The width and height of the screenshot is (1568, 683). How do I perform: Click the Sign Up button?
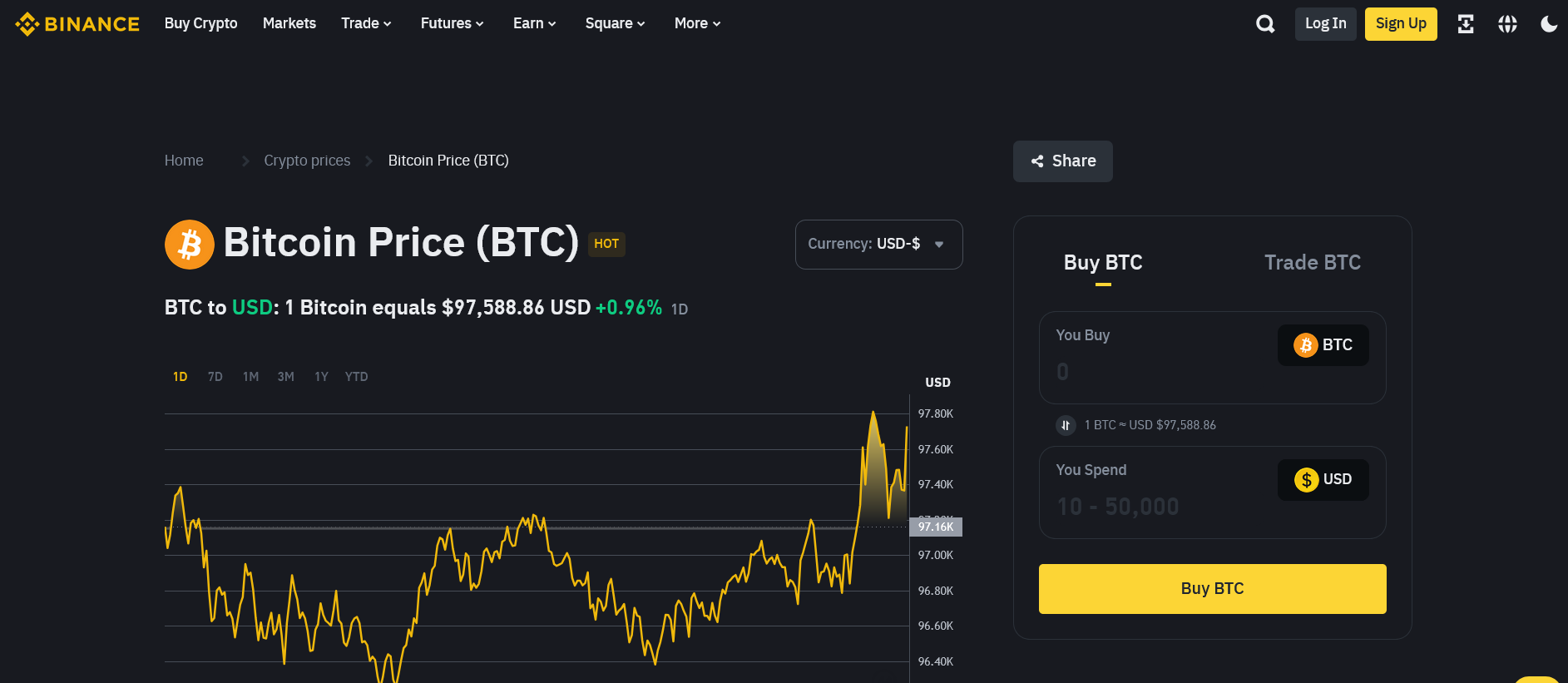point(1401,24)
